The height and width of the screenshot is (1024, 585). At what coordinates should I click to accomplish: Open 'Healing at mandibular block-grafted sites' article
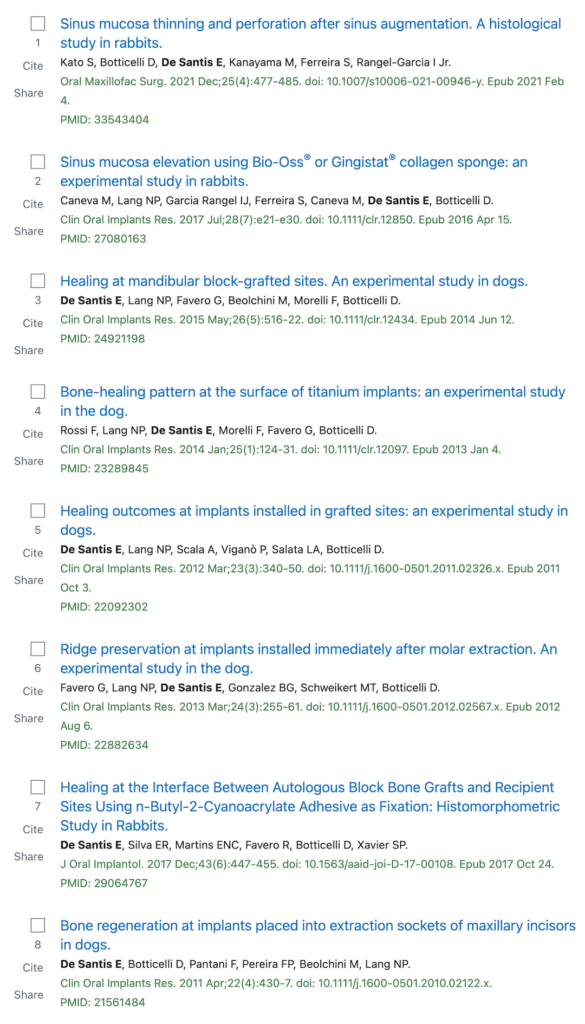tap(294, 281)
